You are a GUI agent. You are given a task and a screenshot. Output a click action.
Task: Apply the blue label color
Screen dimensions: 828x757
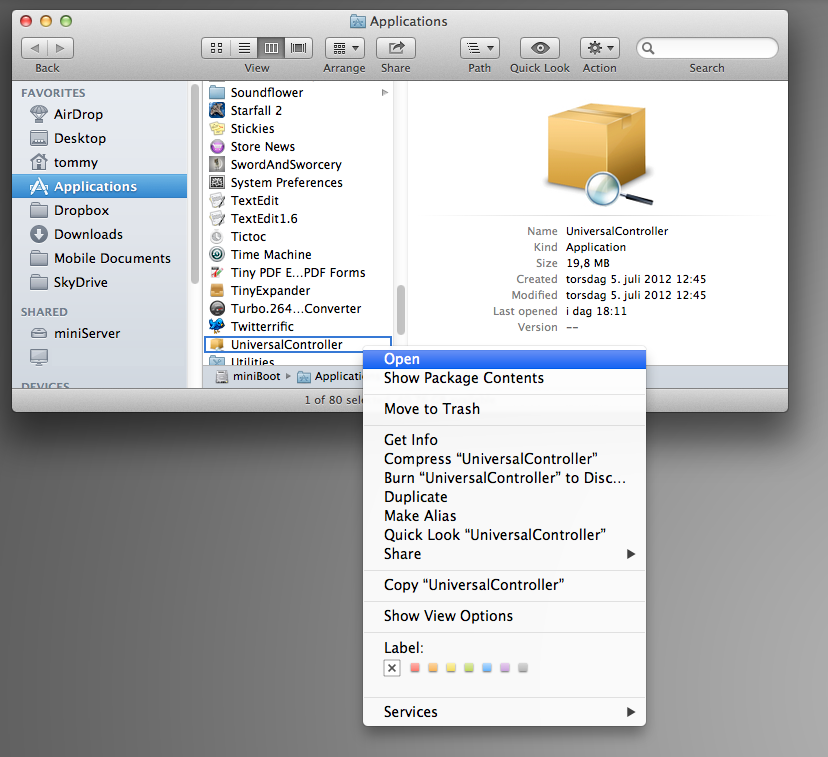coord(487,668)
